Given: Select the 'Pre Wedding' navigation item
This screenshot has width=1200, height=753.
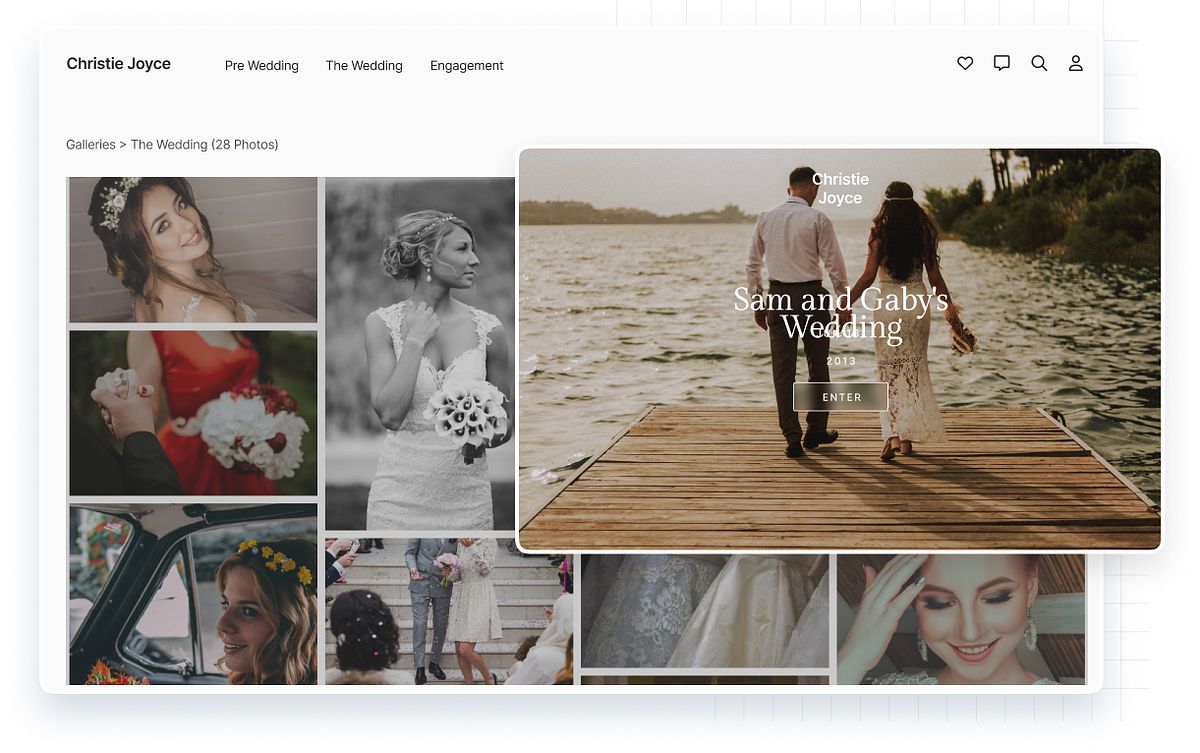Looking at the screenshot, I should pyautogui.click(x=261, y=66).
